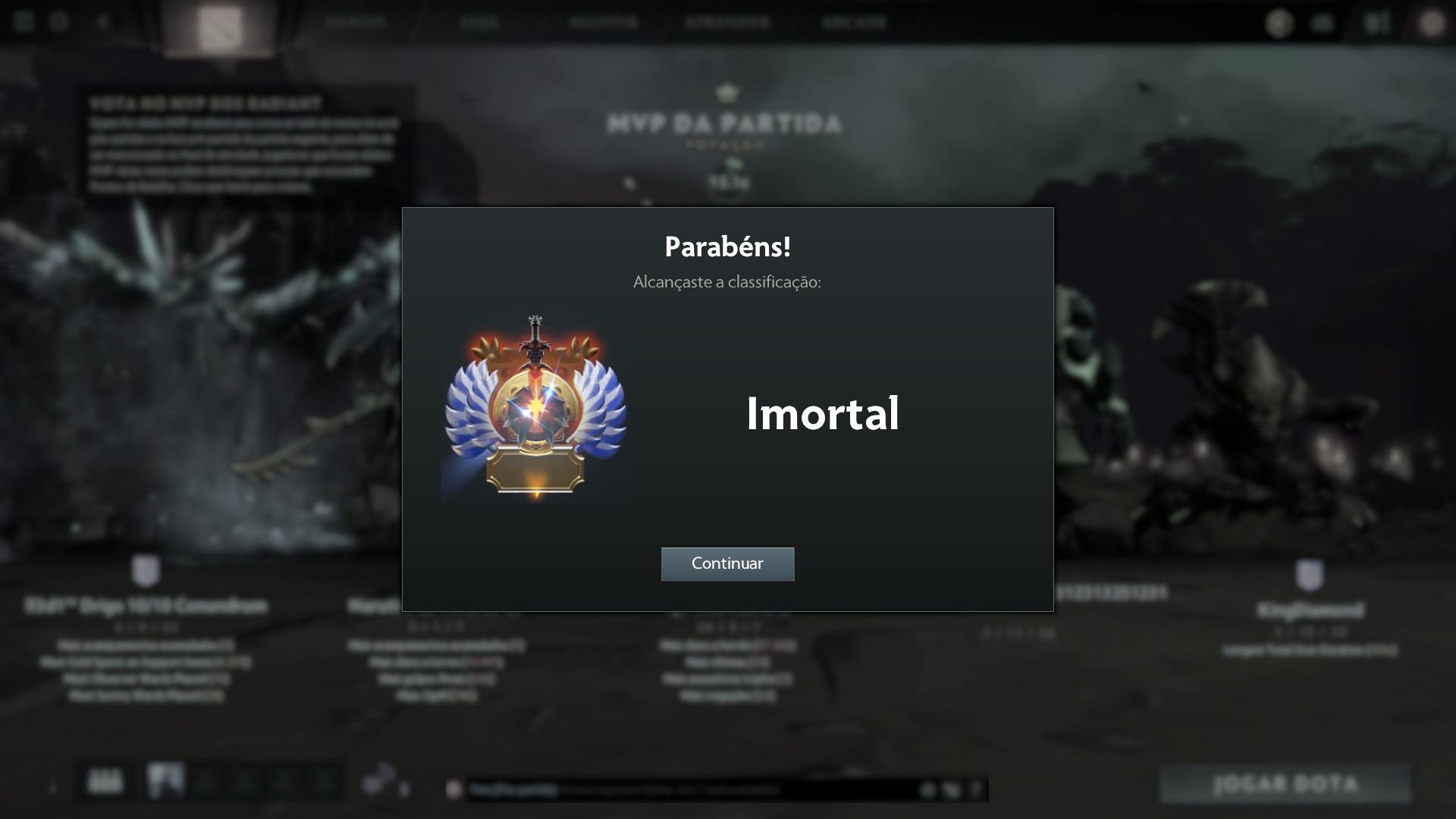Open the party members icon at the bottom-left
Viewport: 1456px width, 819px height.
click(105, 781)
